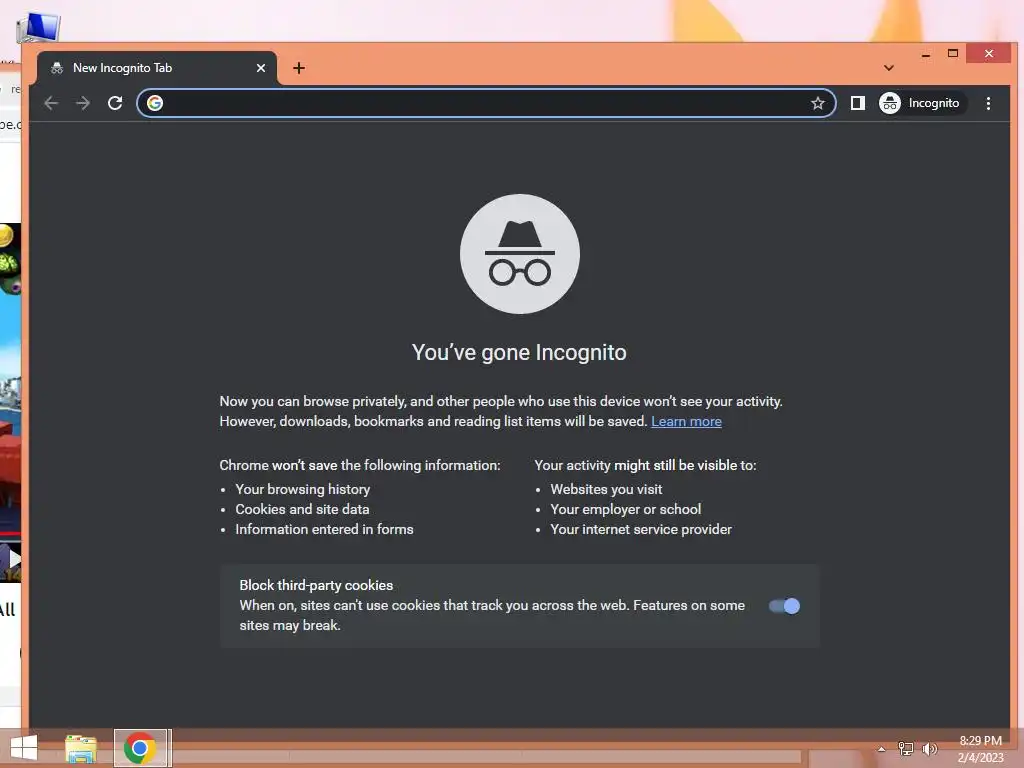Click "Cookies and site data" list item
The height and width of the screenshot is (768, 1024).
pyautogui.click(x=302, y=509)
